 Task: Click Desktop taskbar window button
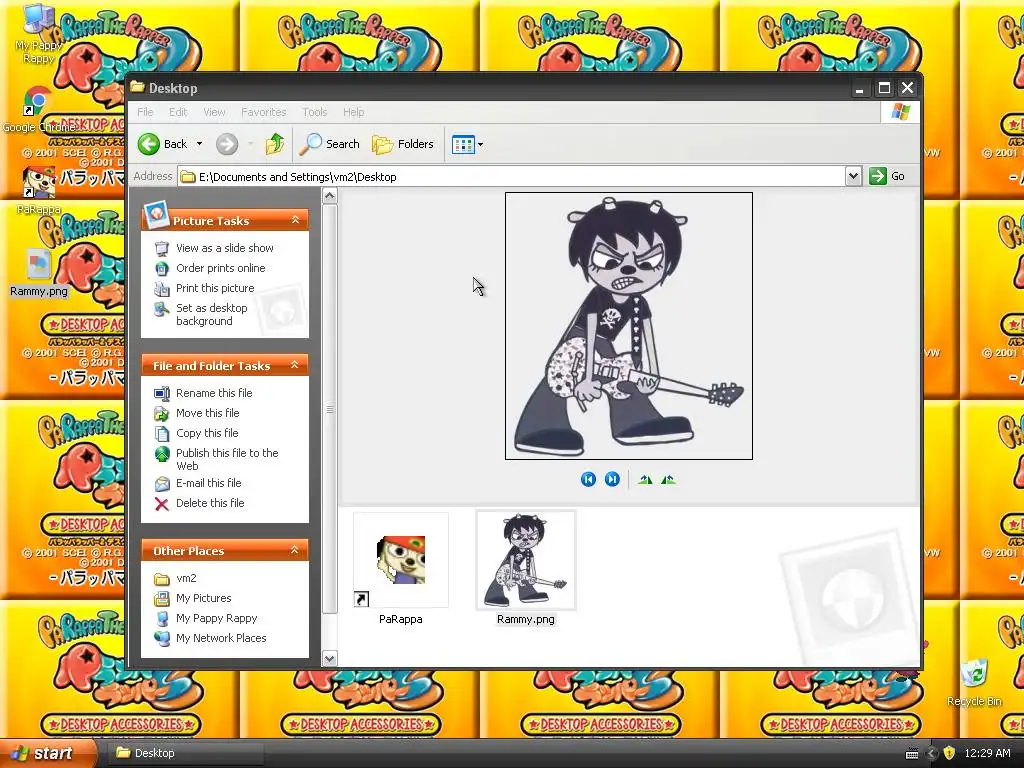pyautogui.click(x=185, y=753)
